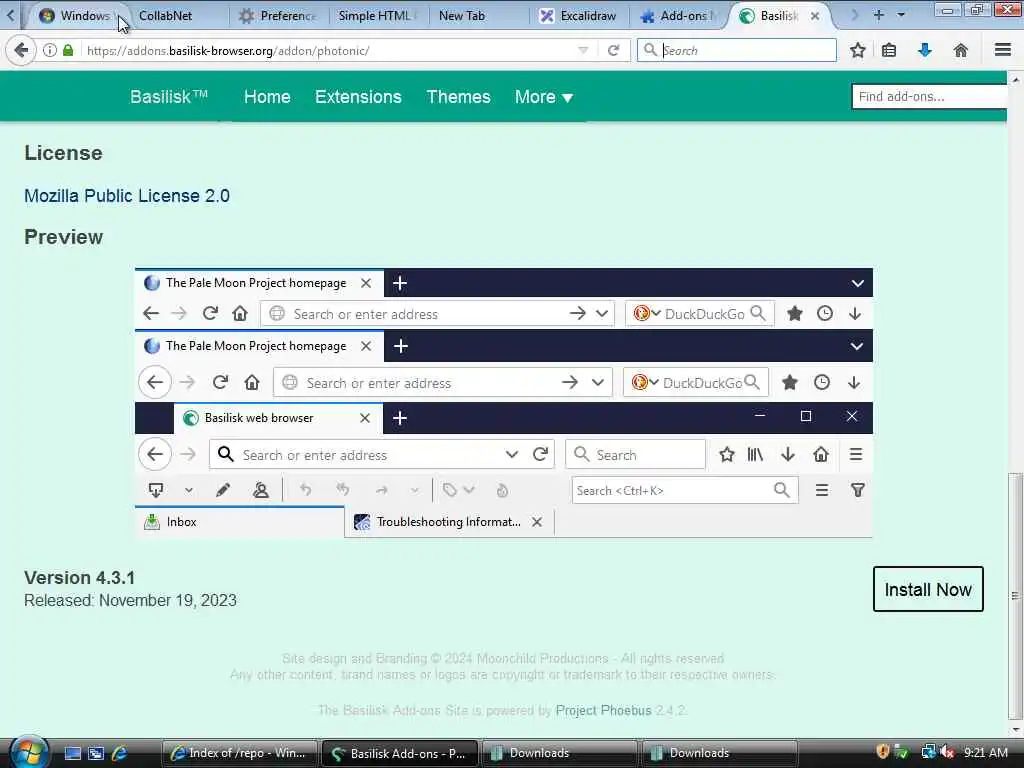Screen dimensions: 1024x768
Task: Switch to the Preferences tab
Action: click(279, 16)
